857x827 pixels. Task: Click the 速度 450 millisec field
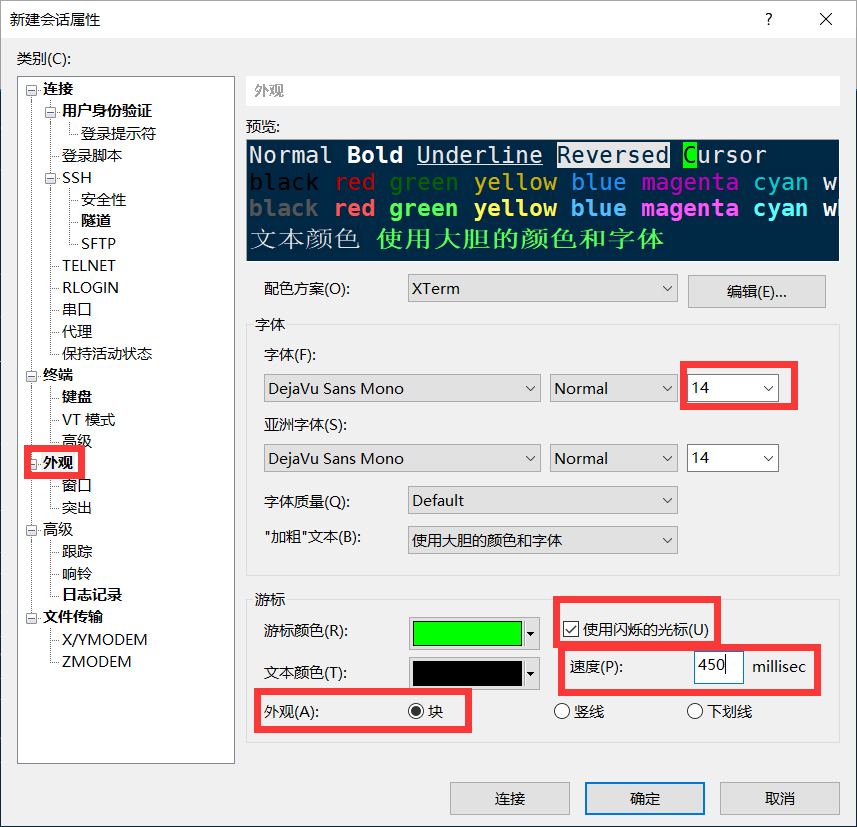pyautogui.click(x=718, y=667)
